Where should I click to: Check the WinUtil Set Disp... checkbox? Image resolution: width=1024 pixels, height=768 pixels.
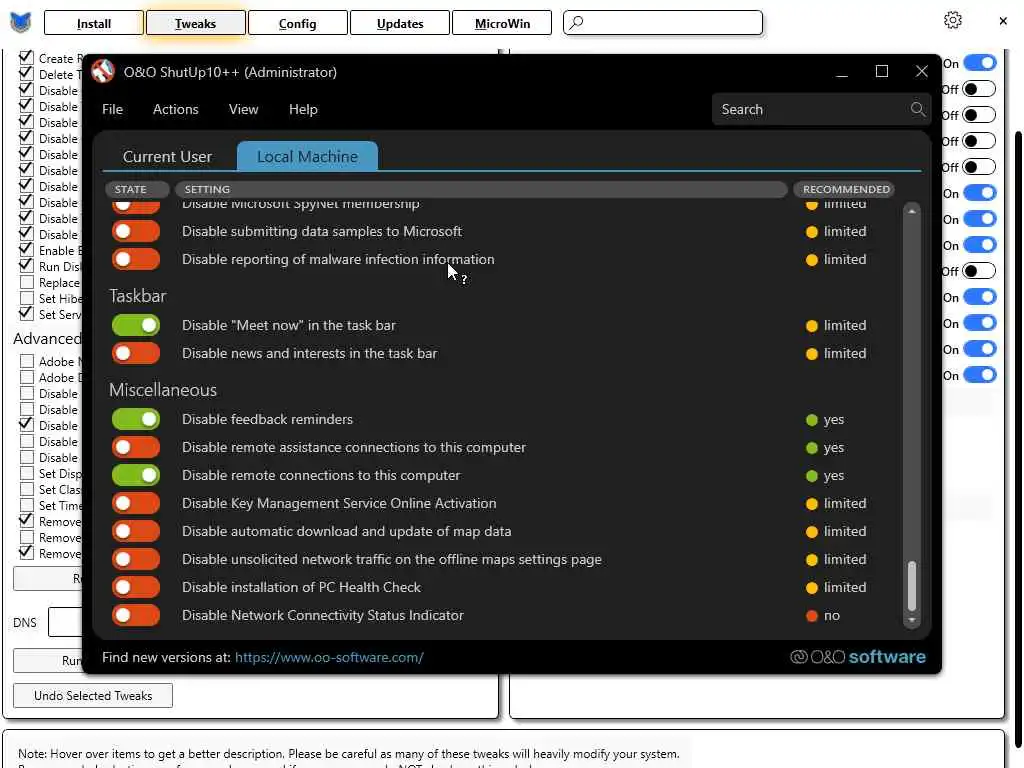point(27,473)
